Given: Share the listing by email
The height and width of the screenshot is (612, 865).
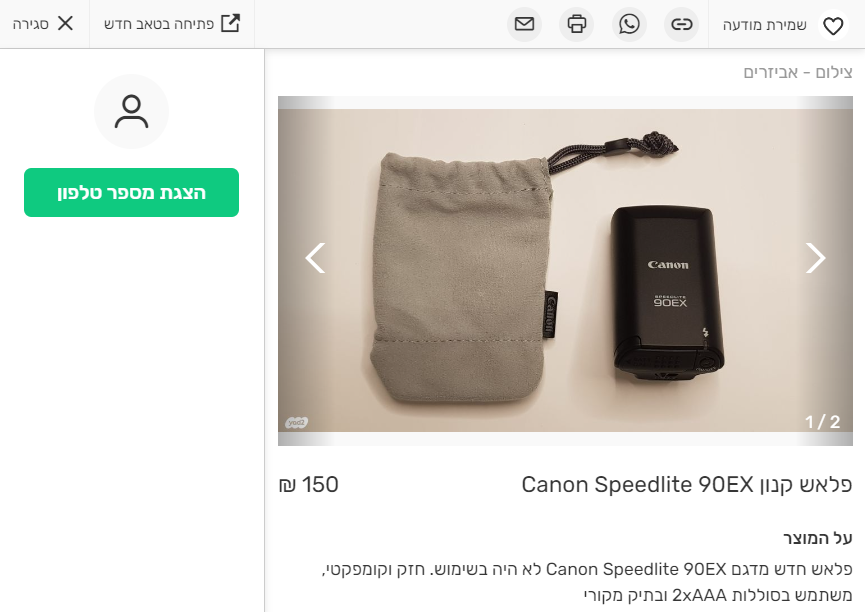Looking at the screenshot, I should 524,23.
